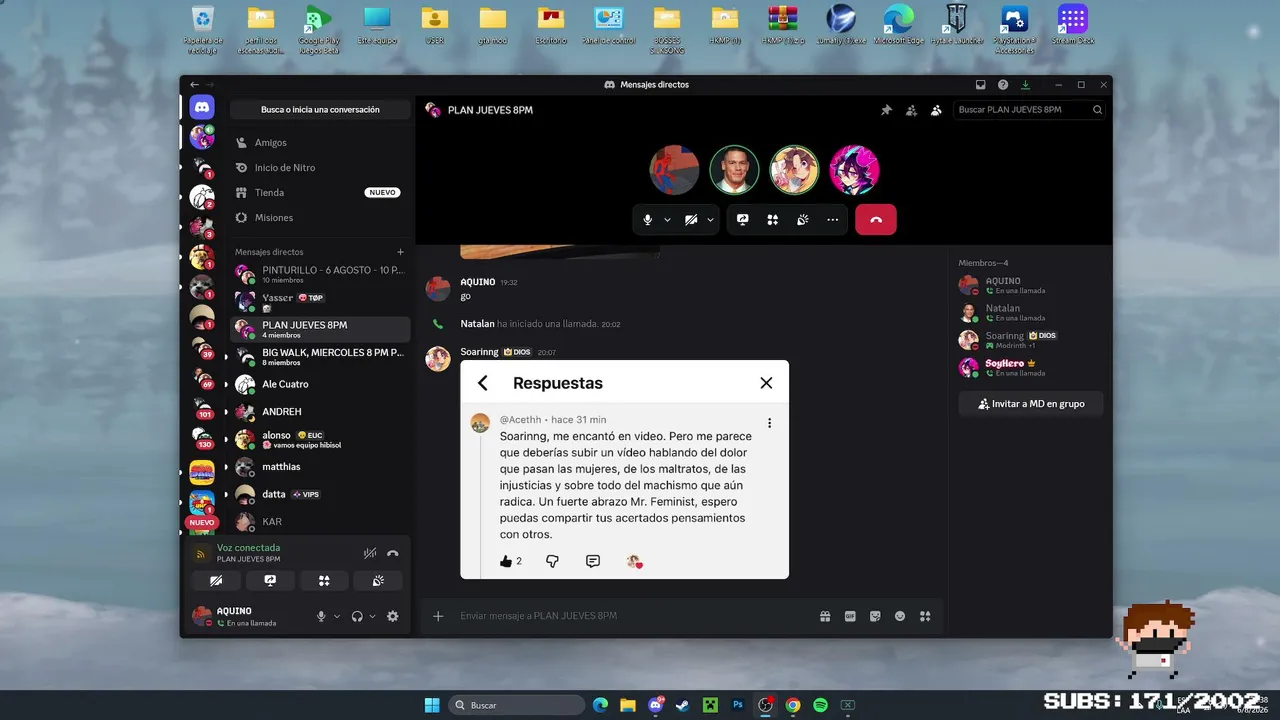This screenshot has width=1280, height=720.
Task: Open soundboard button in voice panel
Action: coord(378,580)
